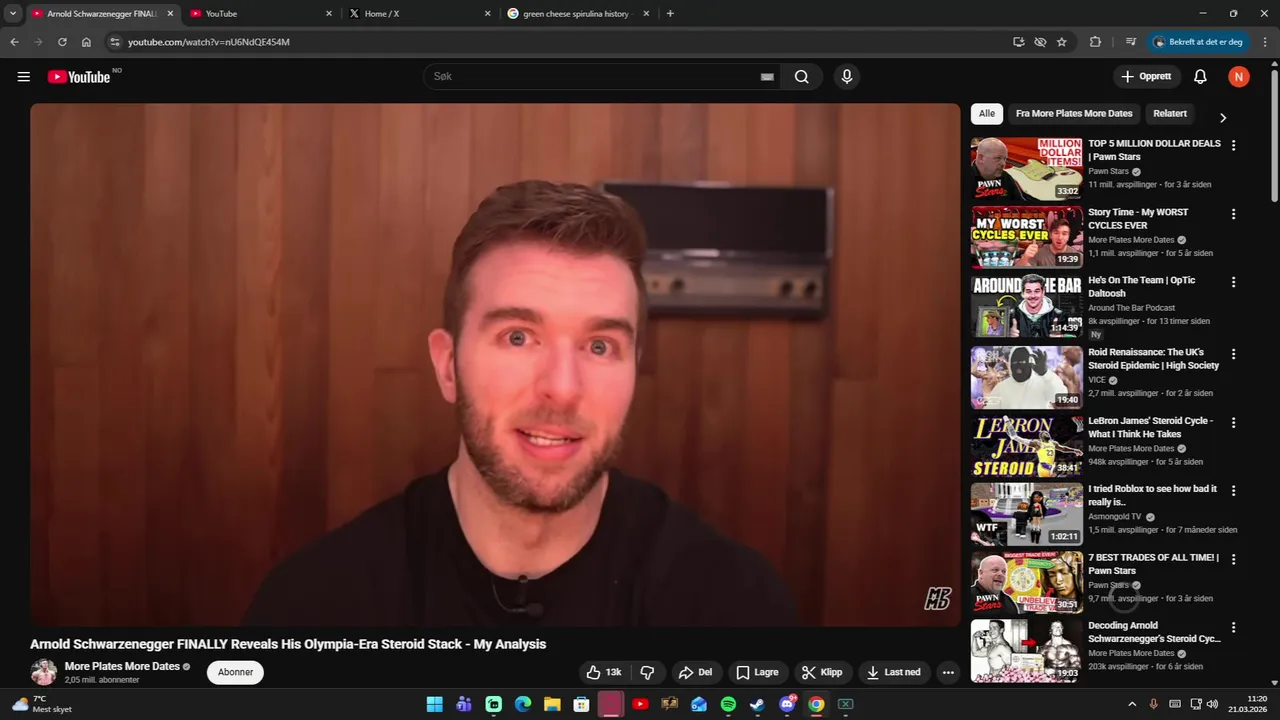Open Spotify from the taskbar
The image size is (1280, 720).
(728, 704)
